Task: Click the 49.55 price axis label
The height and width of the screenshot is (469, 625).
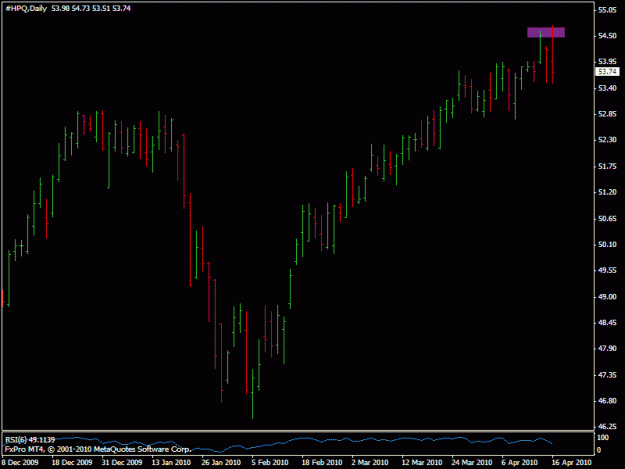Action: [607, 271]
